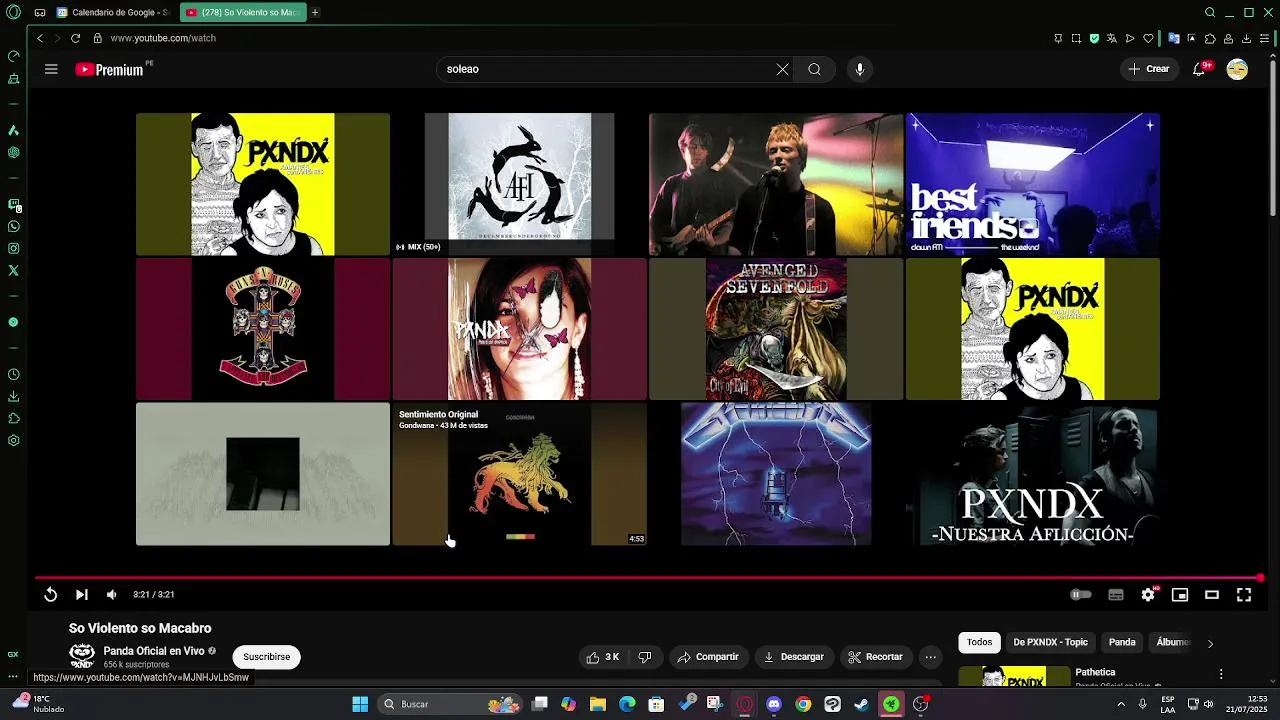Launch Steam from the taskbar
Viewport: 1280px width, 720px height.
(x=861, y=704)
